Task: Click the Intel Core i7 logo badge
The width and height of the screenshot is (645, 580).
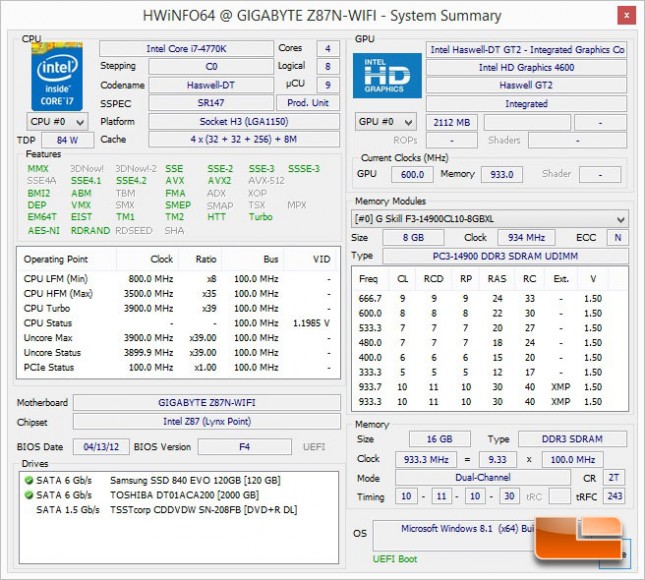Action: tap(57, 77)
